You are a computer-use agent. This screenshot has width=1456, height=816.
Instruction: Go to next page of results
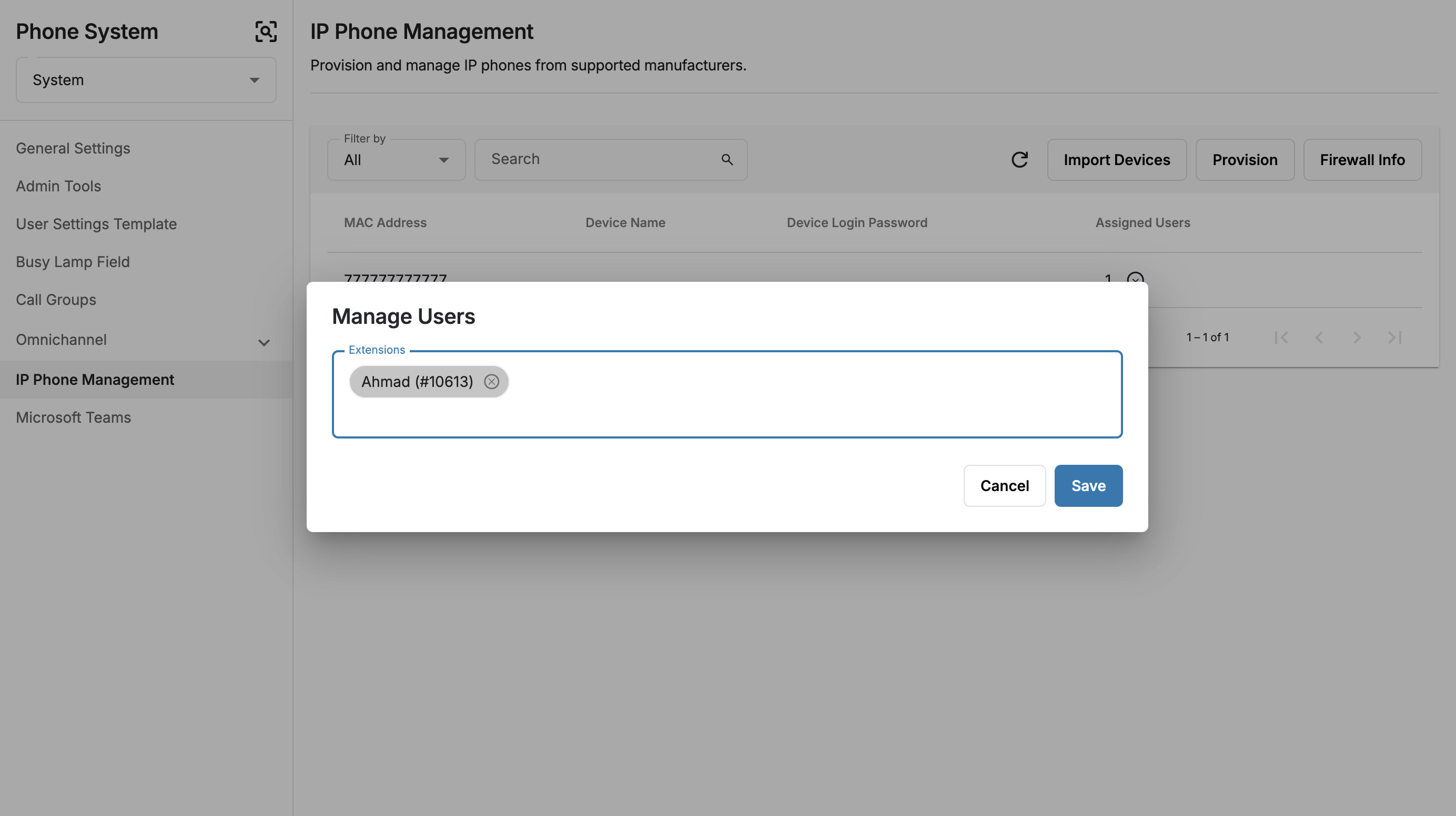[x=1357, y=338]
